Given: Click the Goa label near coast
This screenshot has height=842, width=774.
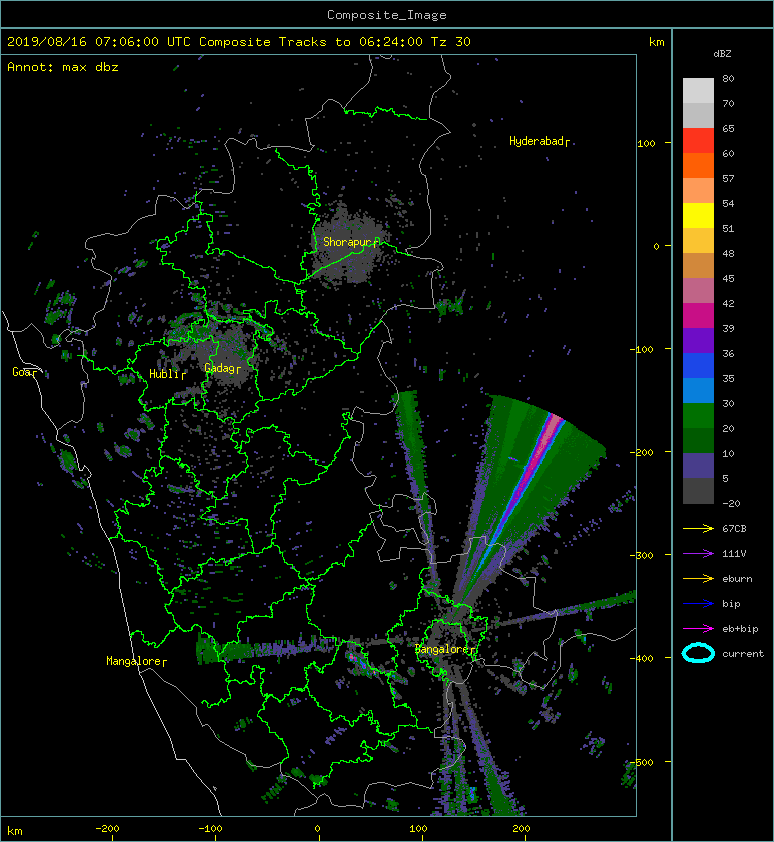Looking at the screenshot, I should tap(22, 372).
